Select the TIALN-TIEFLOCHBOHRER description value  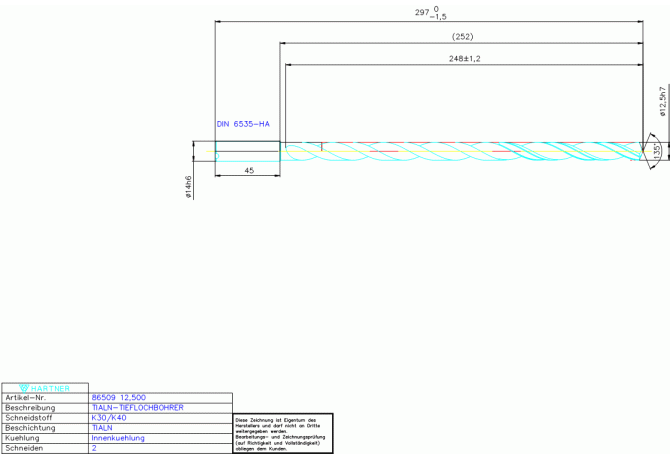pyautogui.click(x=137, y=408)
